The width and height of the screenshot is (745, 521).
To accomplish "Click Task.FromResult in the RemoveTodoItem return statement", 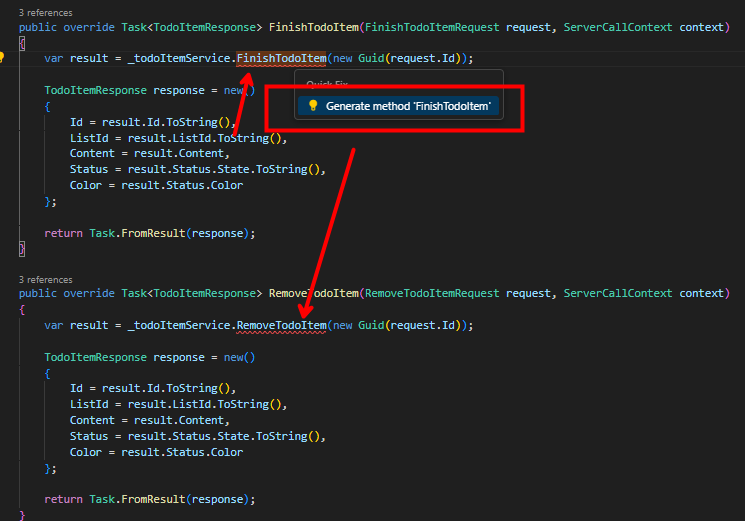I will 137,499.
